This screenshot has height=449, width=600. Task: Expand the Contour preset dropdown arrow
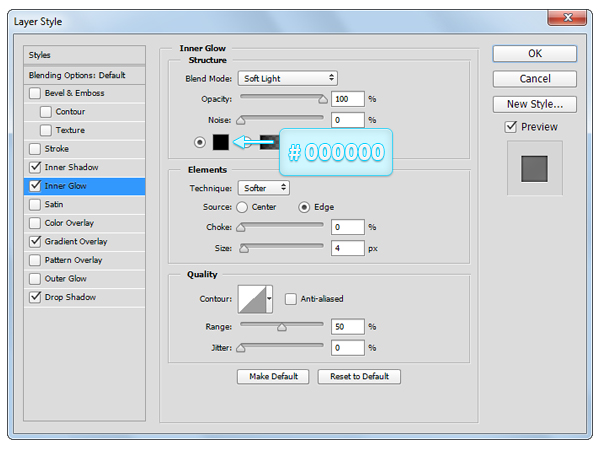[x=270, y=298]
